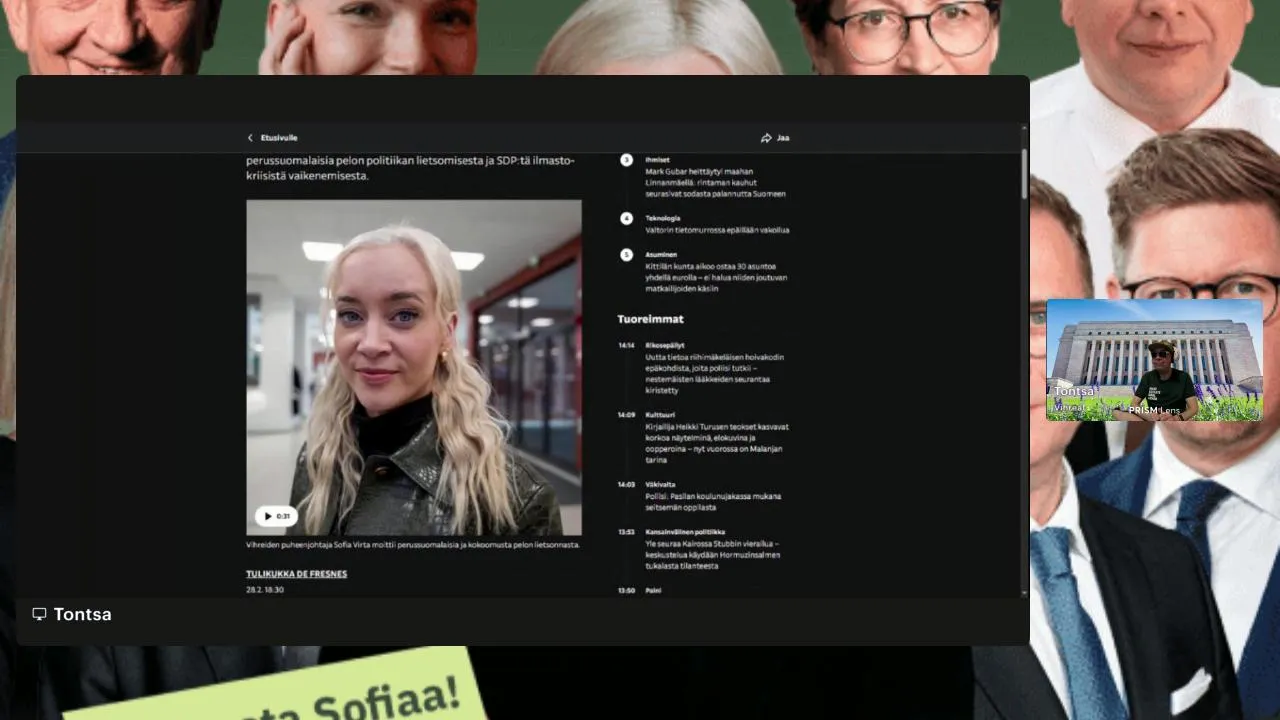Click the Tontsa presenter name label
1280x720 pixels.
(x=83, y=614)
